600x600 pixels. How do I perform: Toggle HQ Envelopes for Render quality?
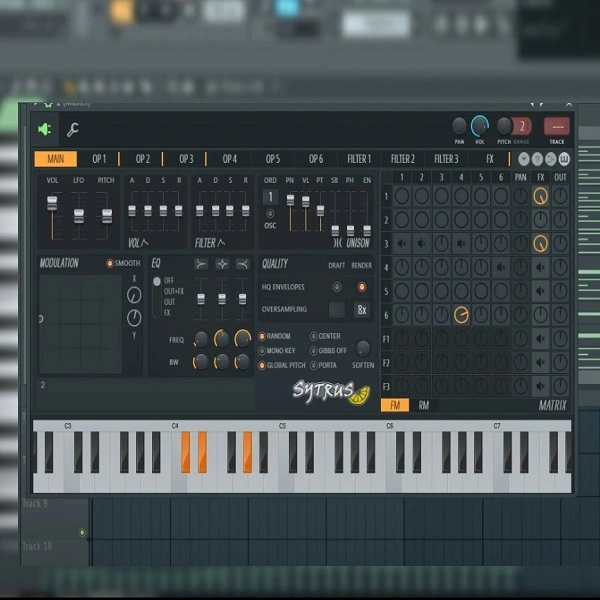pos(362,287)
